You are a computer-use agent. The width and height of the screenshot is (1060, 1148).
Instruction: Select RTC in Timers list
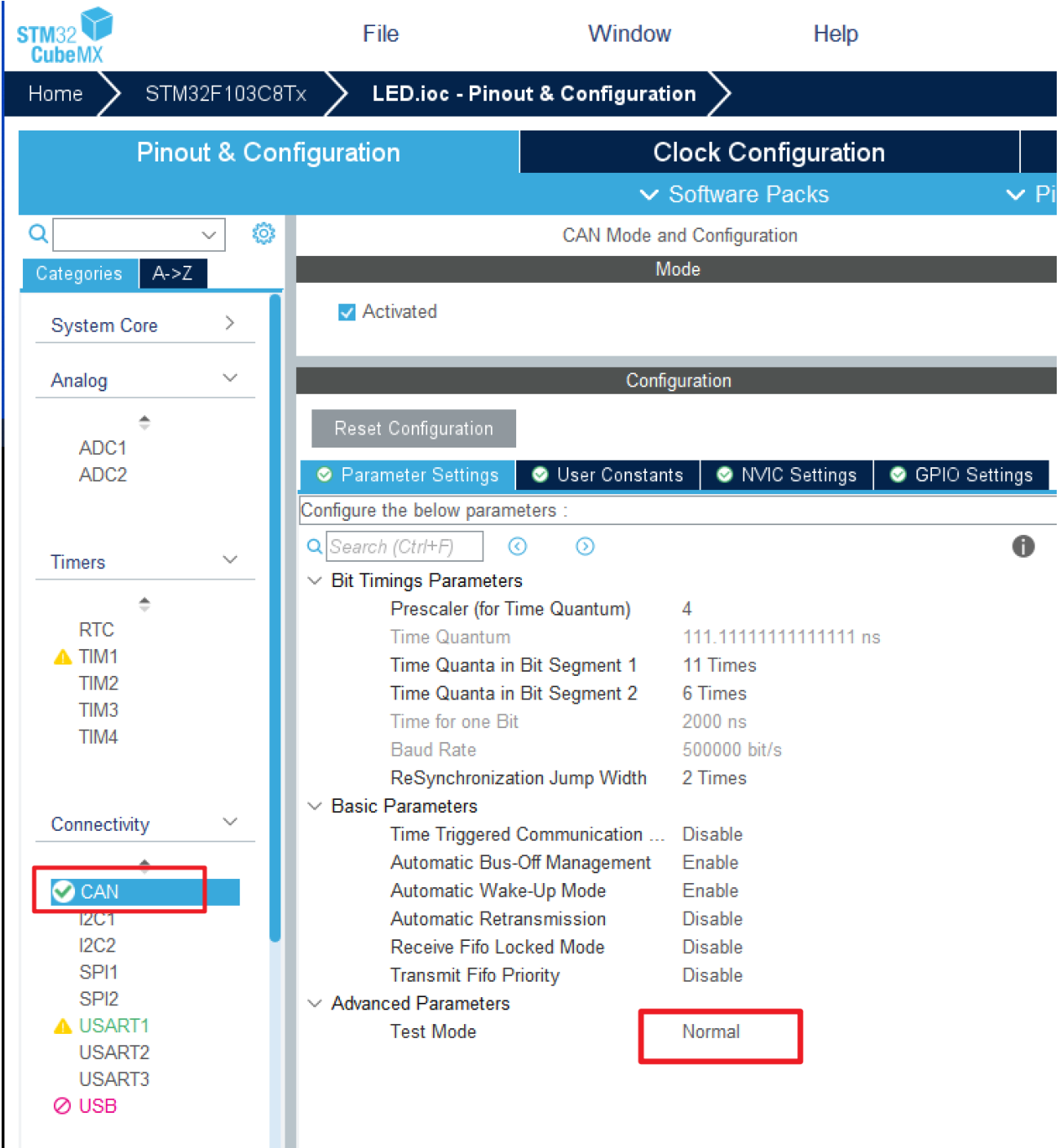coord(96,629)
